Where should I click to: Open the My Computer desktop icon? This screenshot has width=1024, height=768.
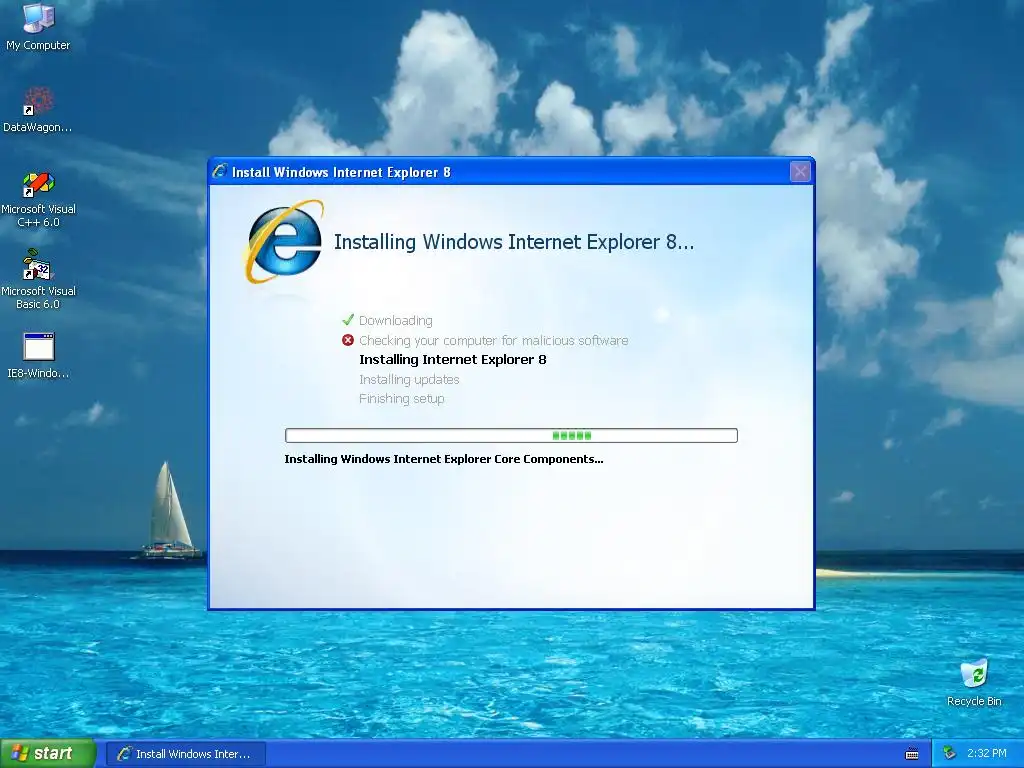click(x=38, y=26)
